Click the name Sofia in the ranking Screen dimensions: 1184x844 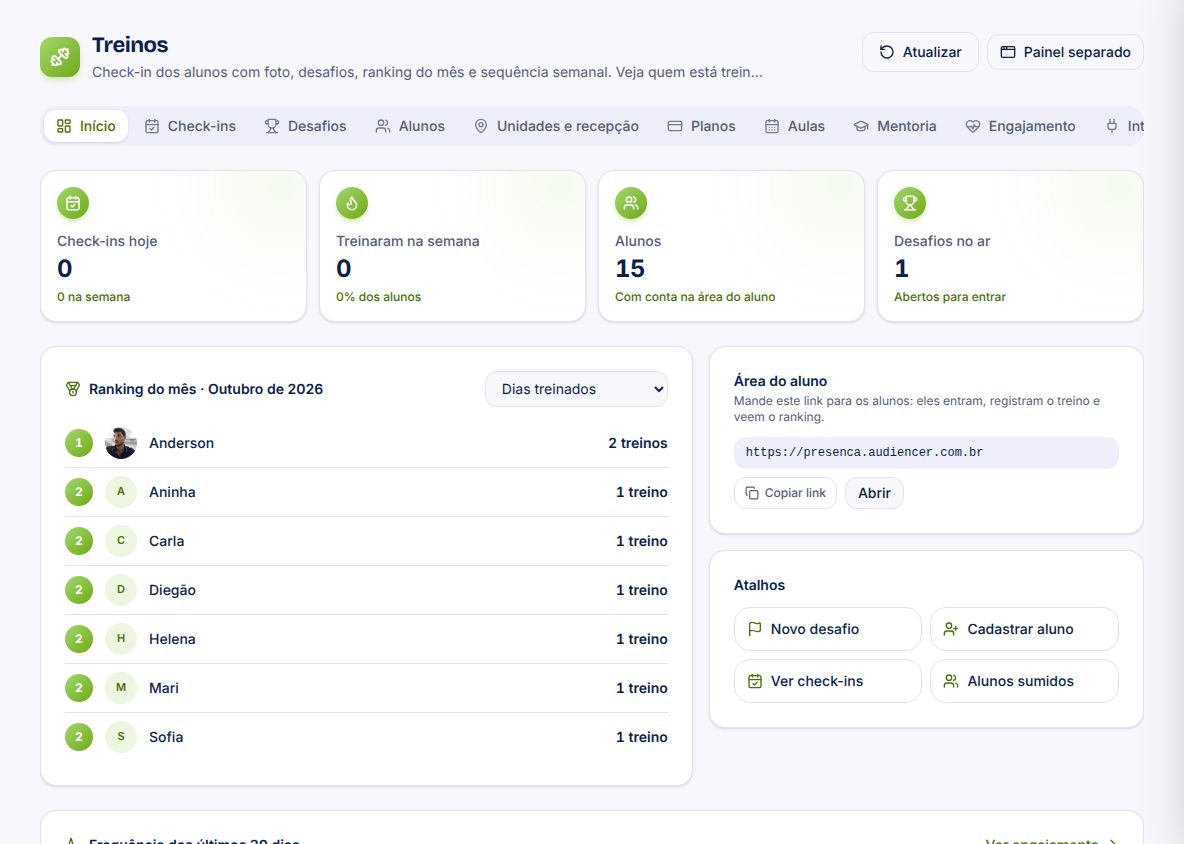[166, 737]
